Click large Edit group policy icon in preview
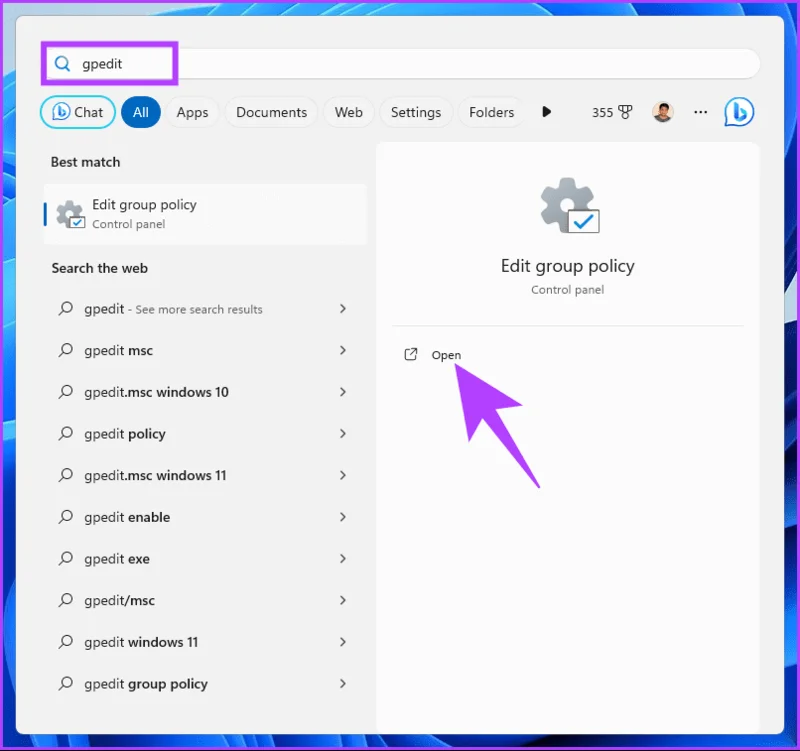Viewport: 800px width, 751px height. tap(570, 206)
